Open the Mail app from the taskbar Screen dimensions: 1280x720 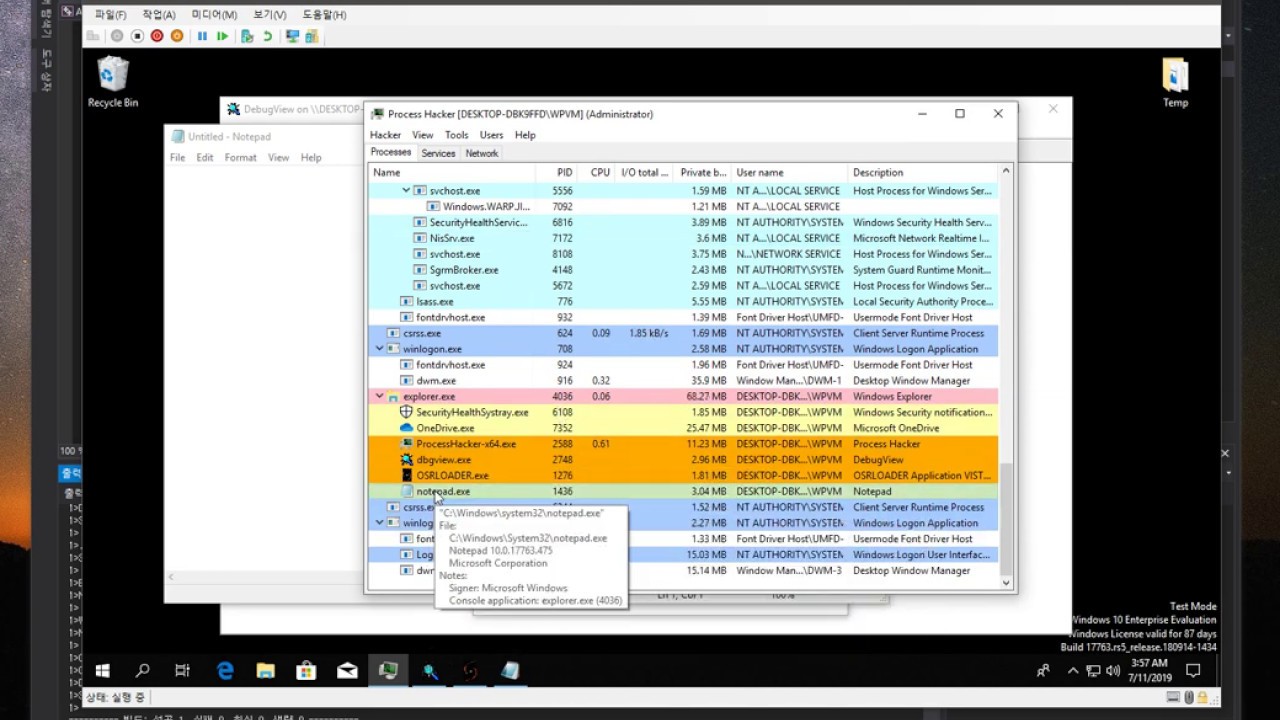tap(347, 671)
